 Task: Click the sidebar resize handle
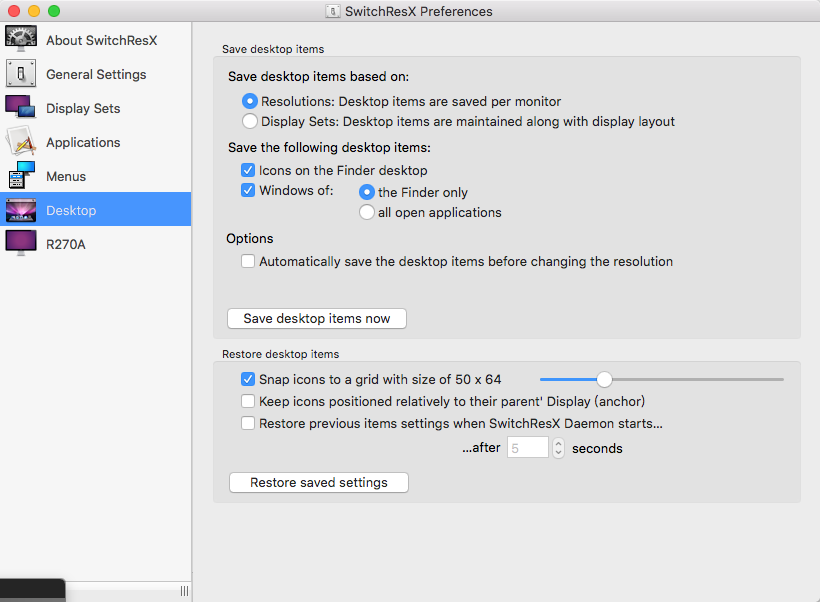click(x=185, y=591)
